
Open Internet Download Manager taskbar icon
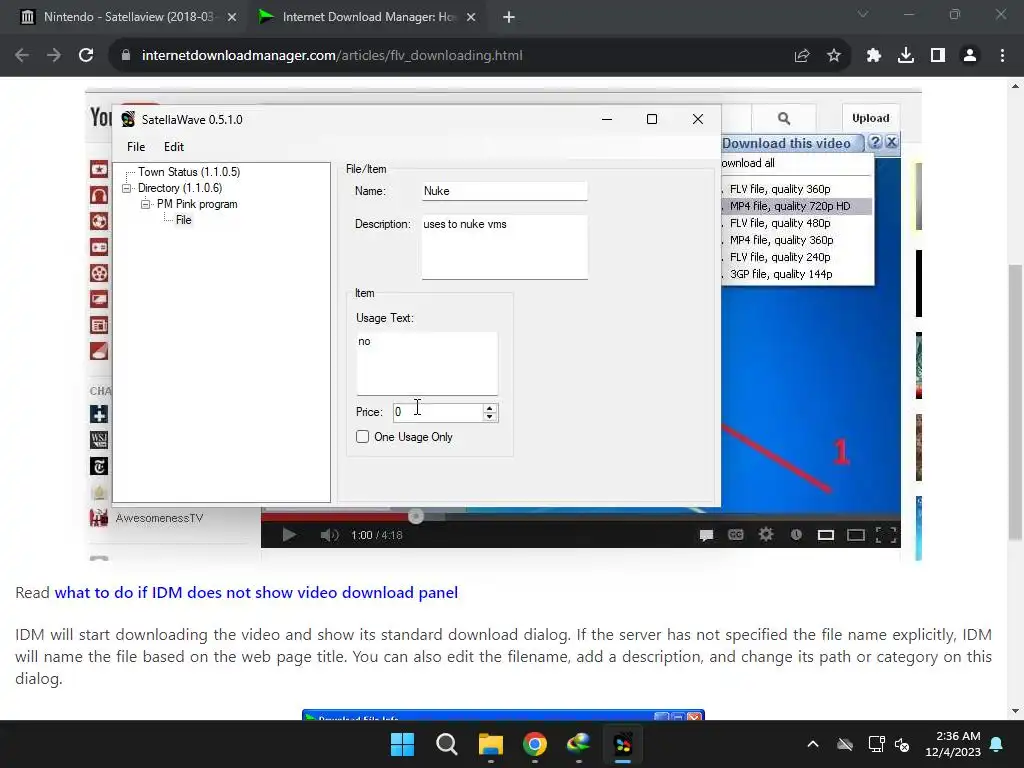pyautogui.click(x=579, y=744)
